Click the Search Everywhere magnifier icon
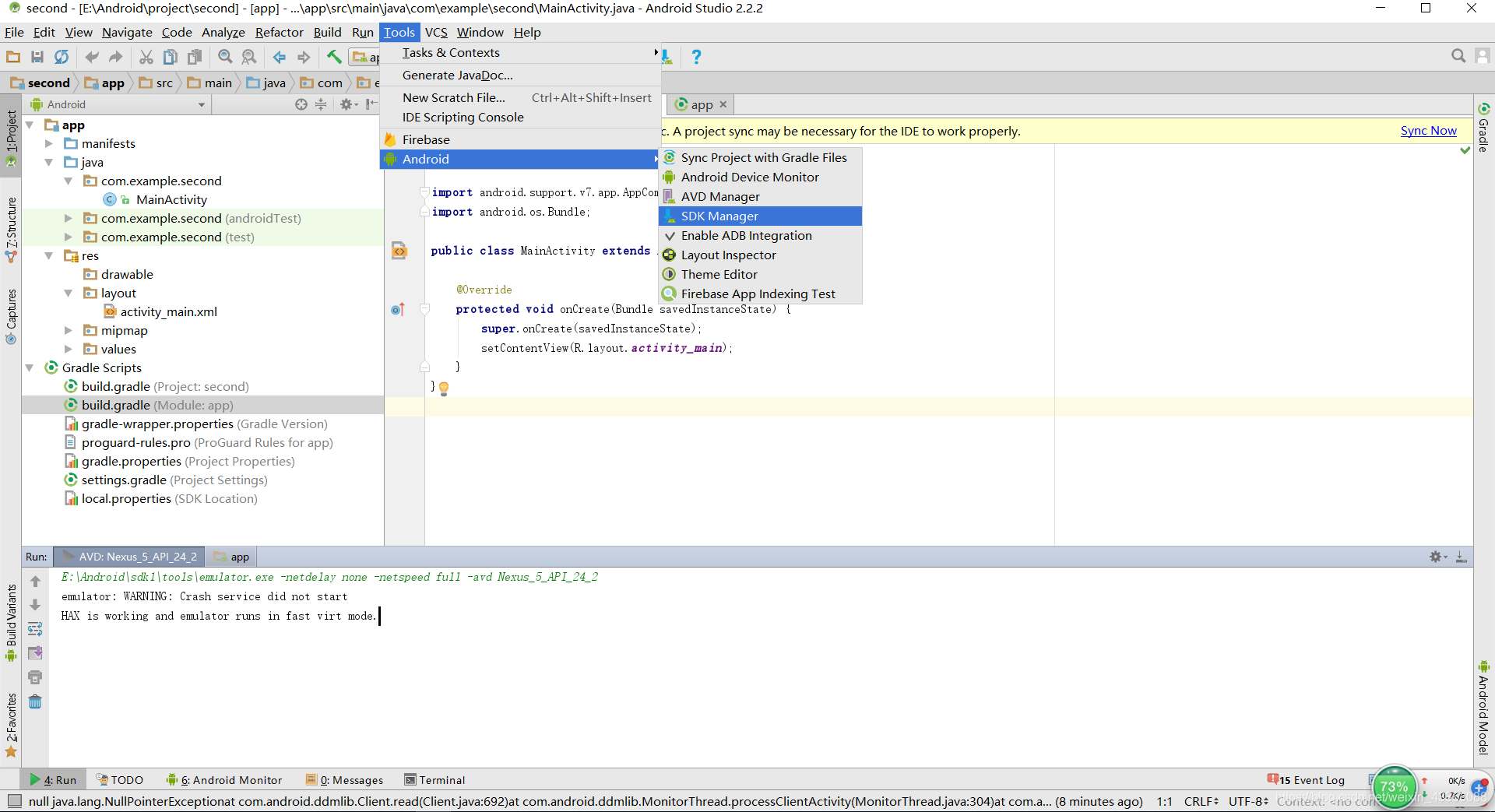Image resolution: width=1495 pixels, height=812 pixels. [x=1458, y=56]
